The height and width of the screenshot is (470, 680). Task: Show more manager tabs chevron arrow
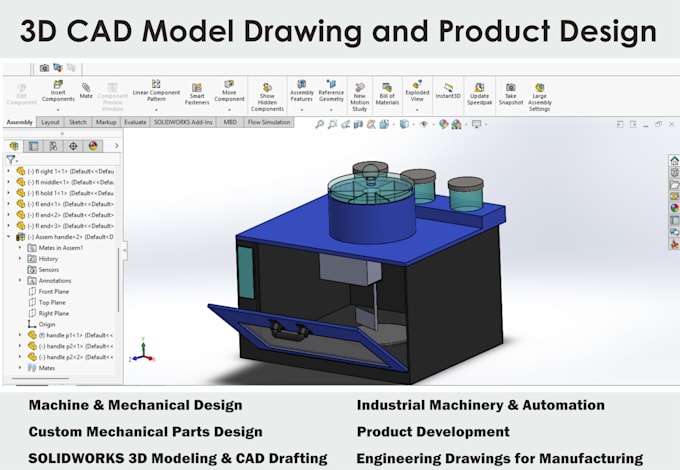[116, 146]
